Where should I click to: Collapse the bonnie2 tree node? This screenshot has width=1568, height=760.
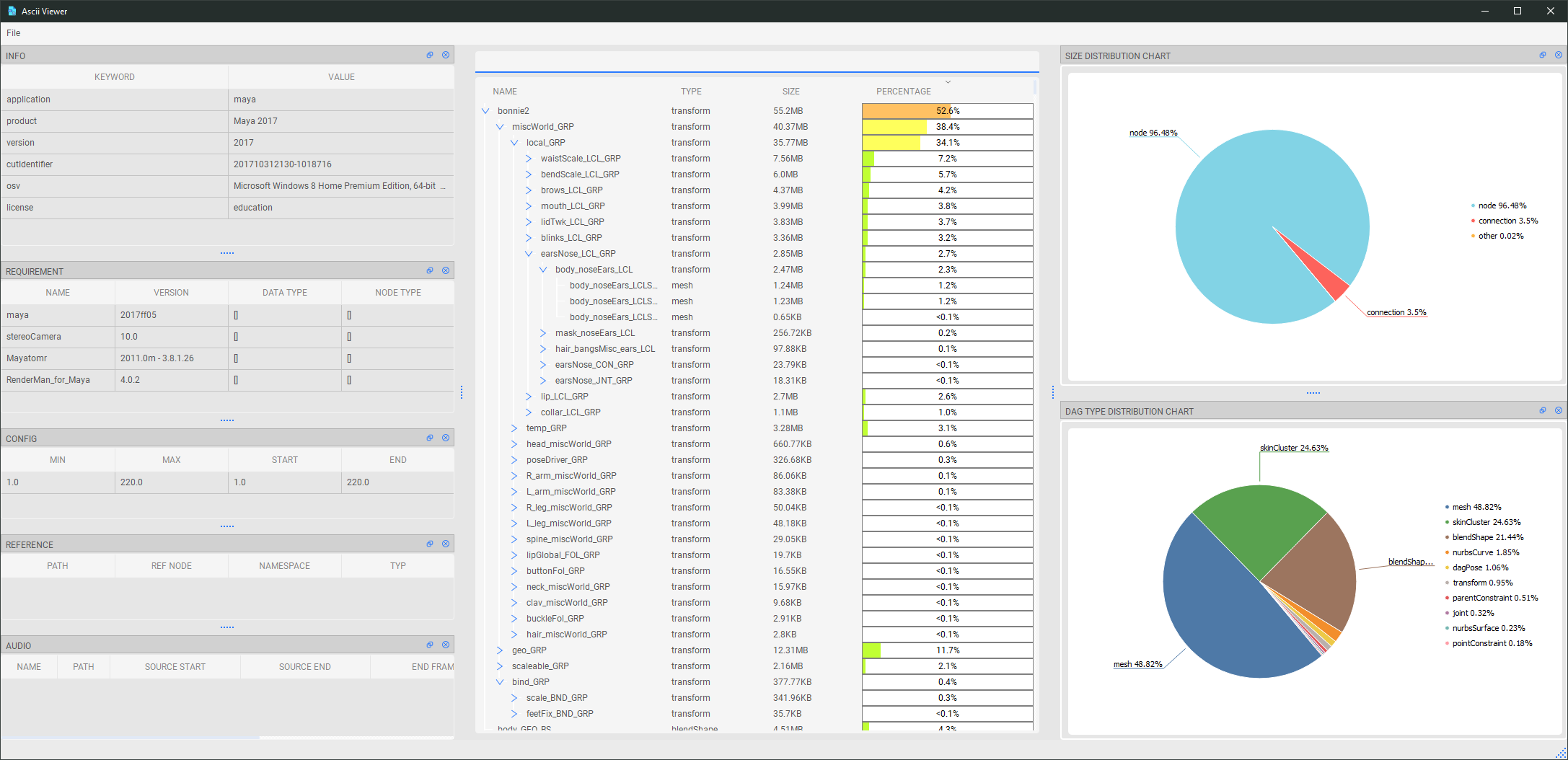pos(485,110)
